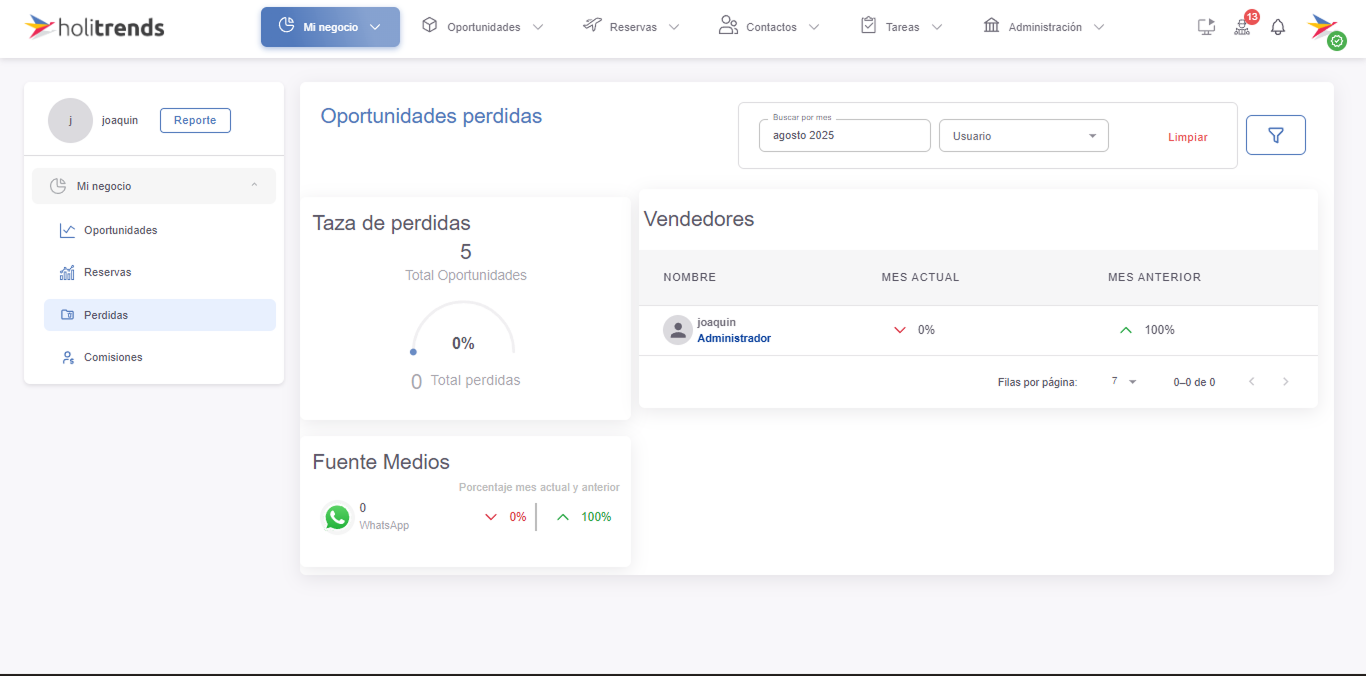
Task: Click the Administración bank building icon
Action: [x=992, y=25]
